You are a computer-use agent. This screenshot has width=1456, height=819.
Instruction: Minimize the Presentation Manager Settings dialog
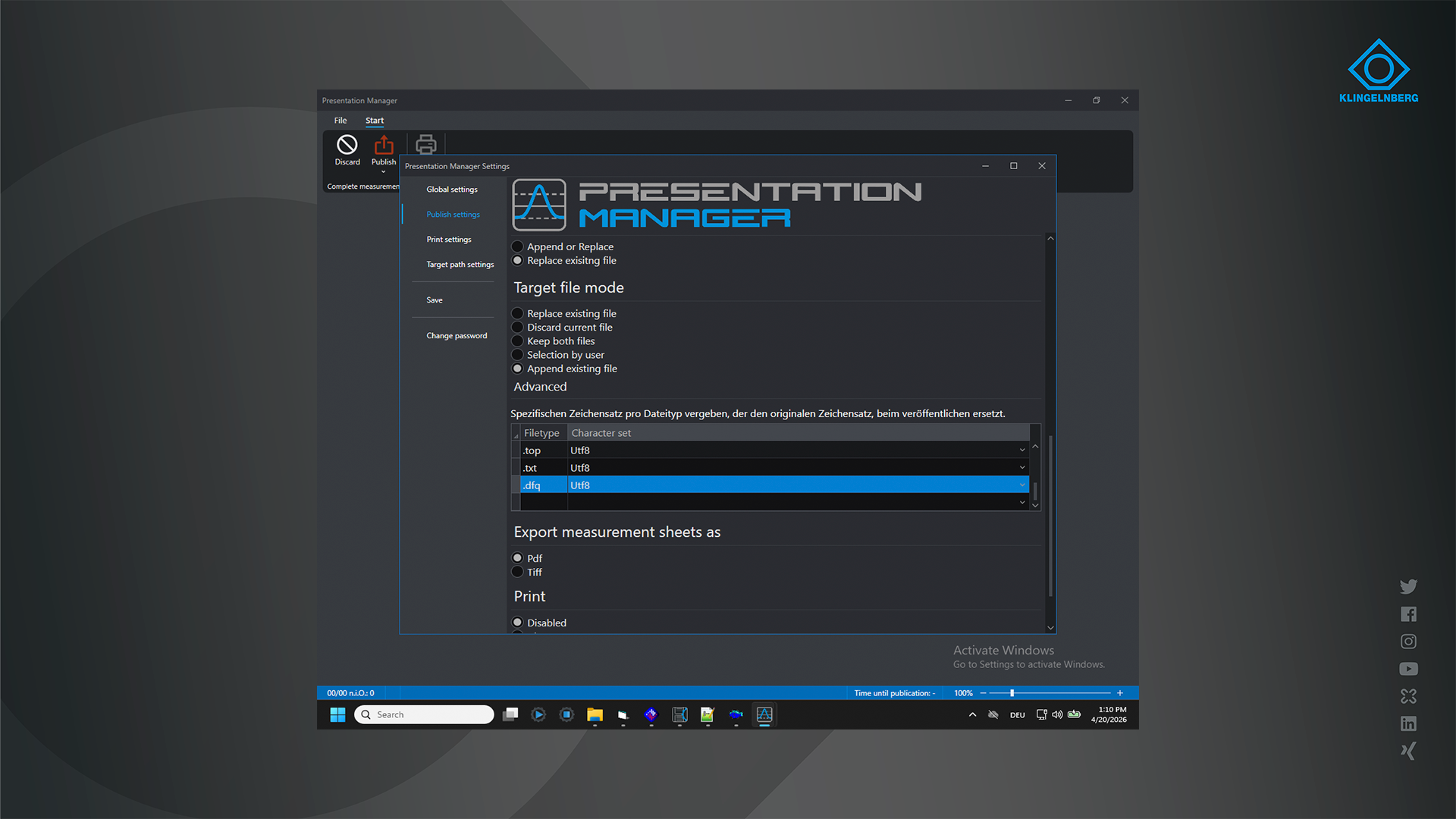985,166
